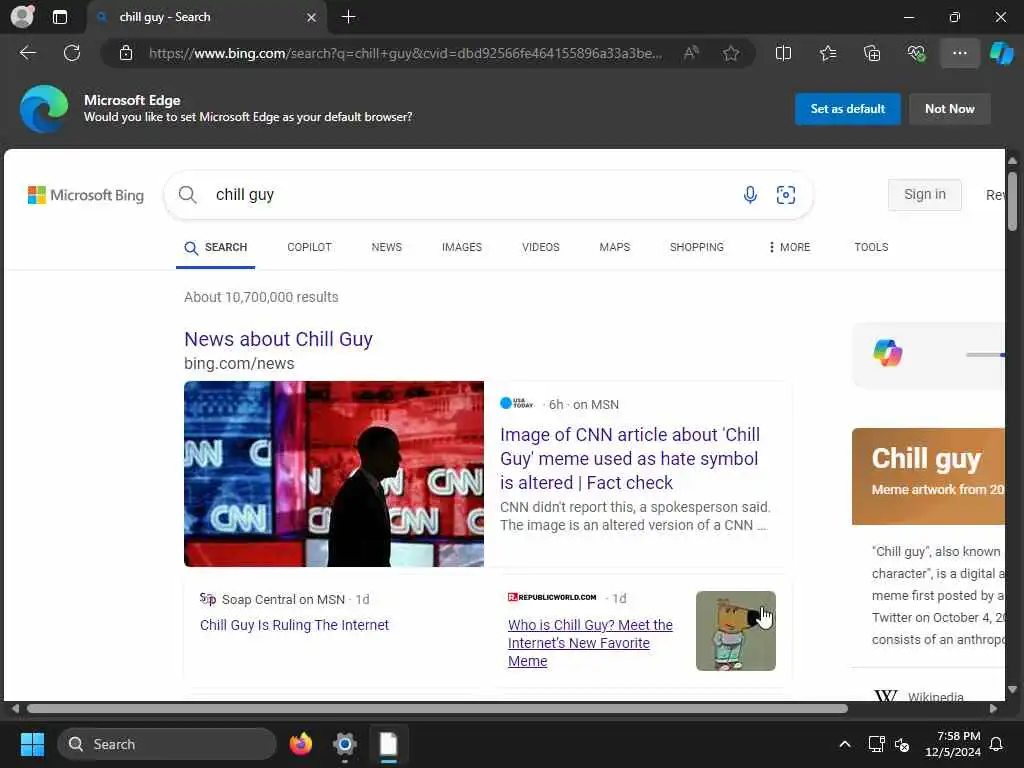Click the scroll right arrow
The width and height of the screenshot is (1024, 768).
(x=993, y=709)
